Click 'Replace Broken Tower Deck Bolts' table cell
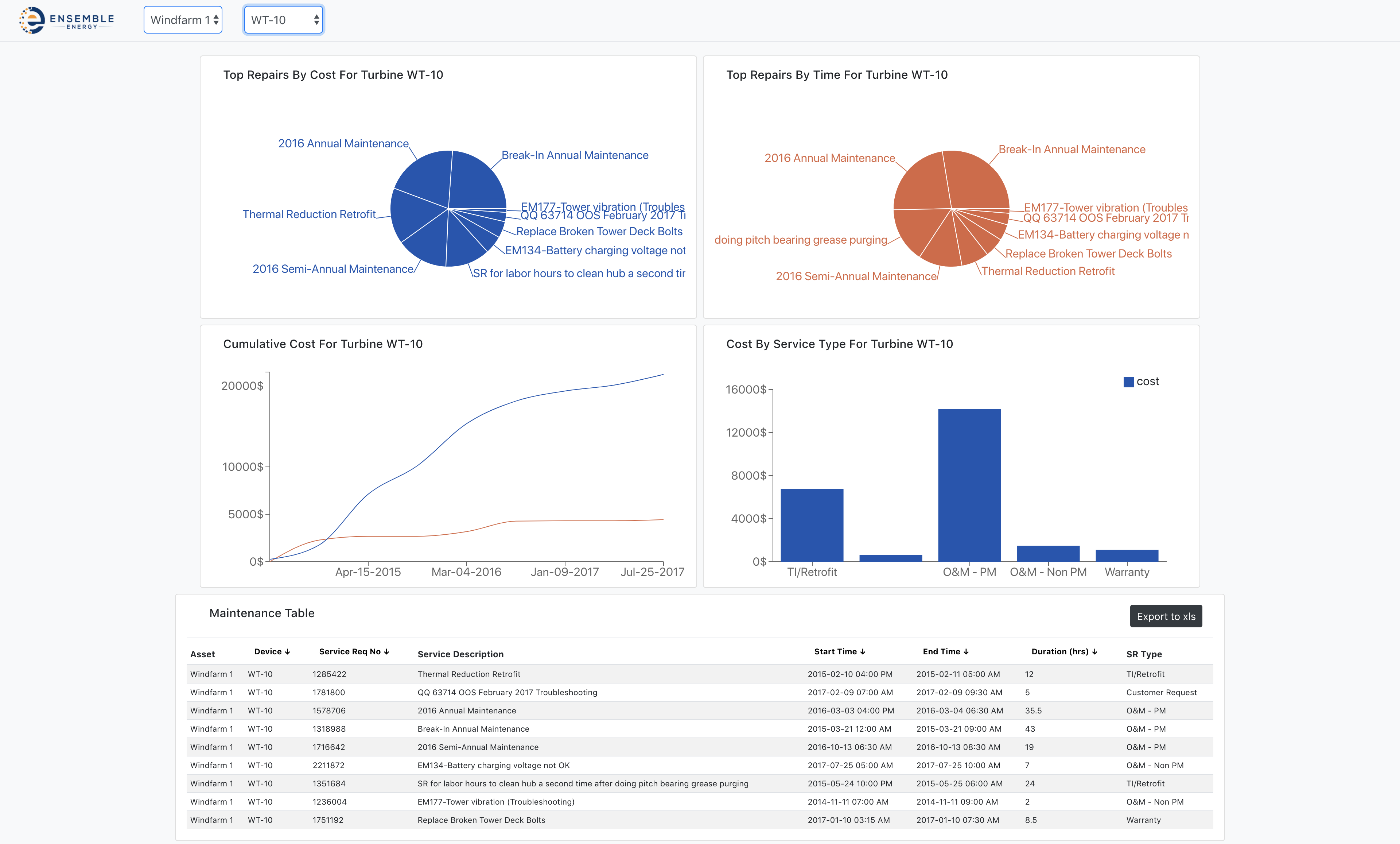This screenshot has height=844, width=1400. (x=481, y=820)
